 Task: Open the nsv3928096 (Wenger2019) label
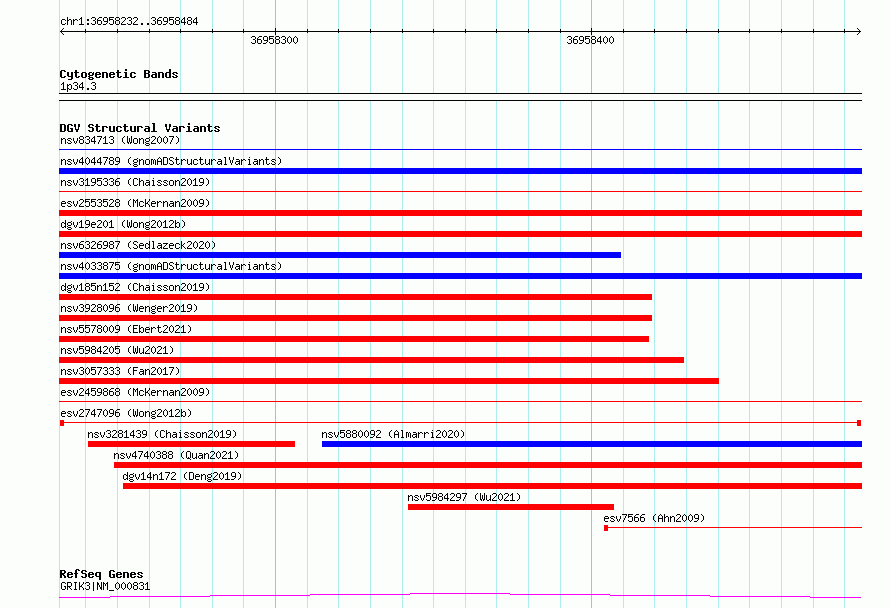[129, 308]
